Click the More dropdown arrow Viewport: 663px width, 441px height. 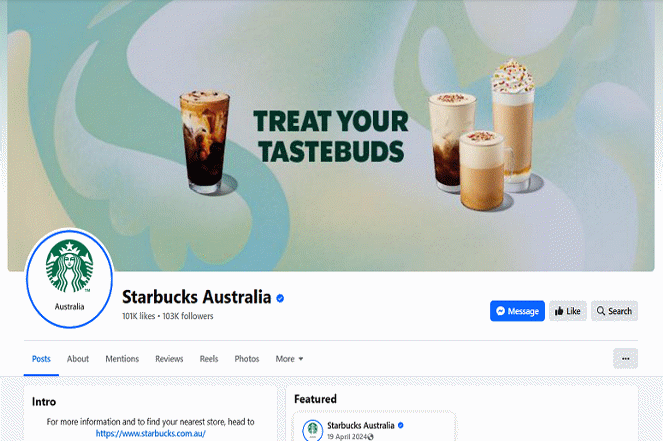pyautogui.click(x=301, y=359)
